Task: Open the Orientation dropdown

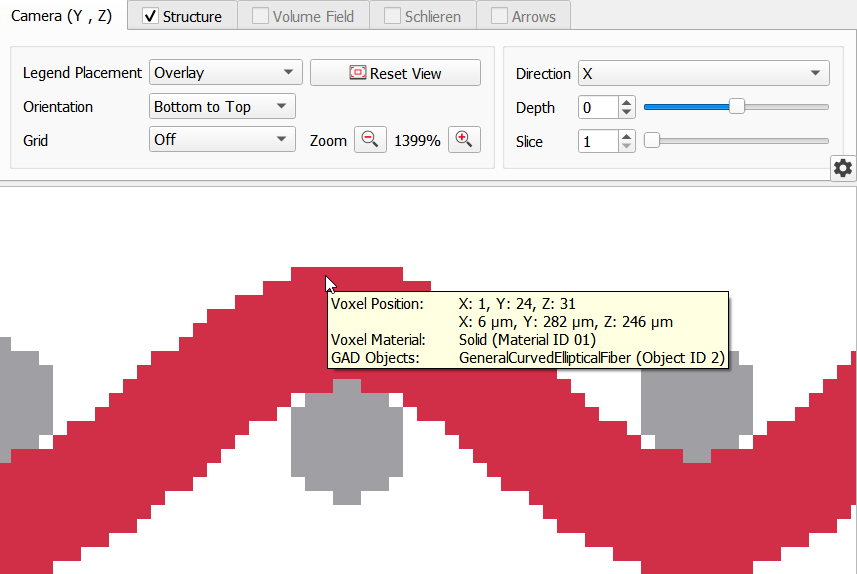Action: (222, 107)
